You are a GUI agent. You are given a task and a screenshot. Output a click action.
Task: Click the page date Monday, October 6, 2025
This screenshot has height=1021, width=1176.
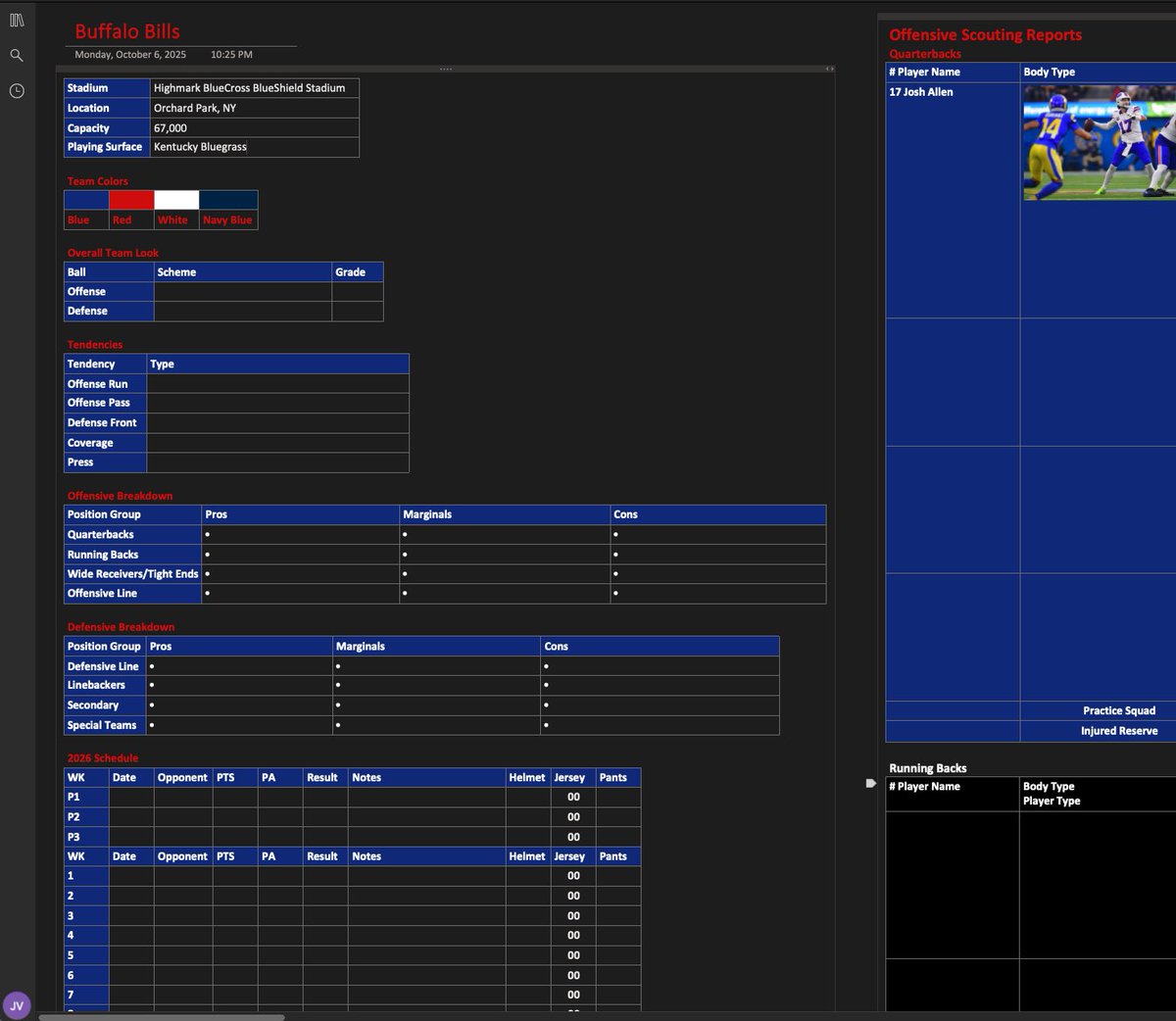130,55
